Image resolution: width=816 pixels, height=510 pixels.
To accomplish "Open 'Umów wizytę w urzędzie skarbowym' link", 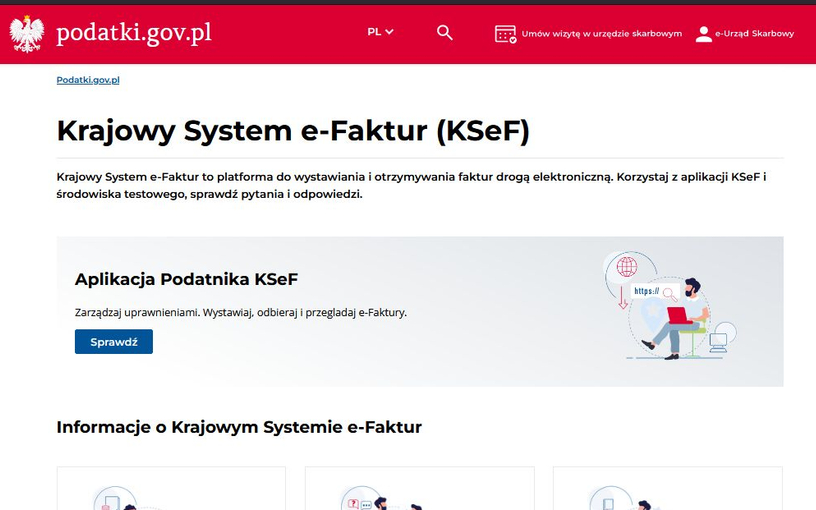I will pos(602,34).
